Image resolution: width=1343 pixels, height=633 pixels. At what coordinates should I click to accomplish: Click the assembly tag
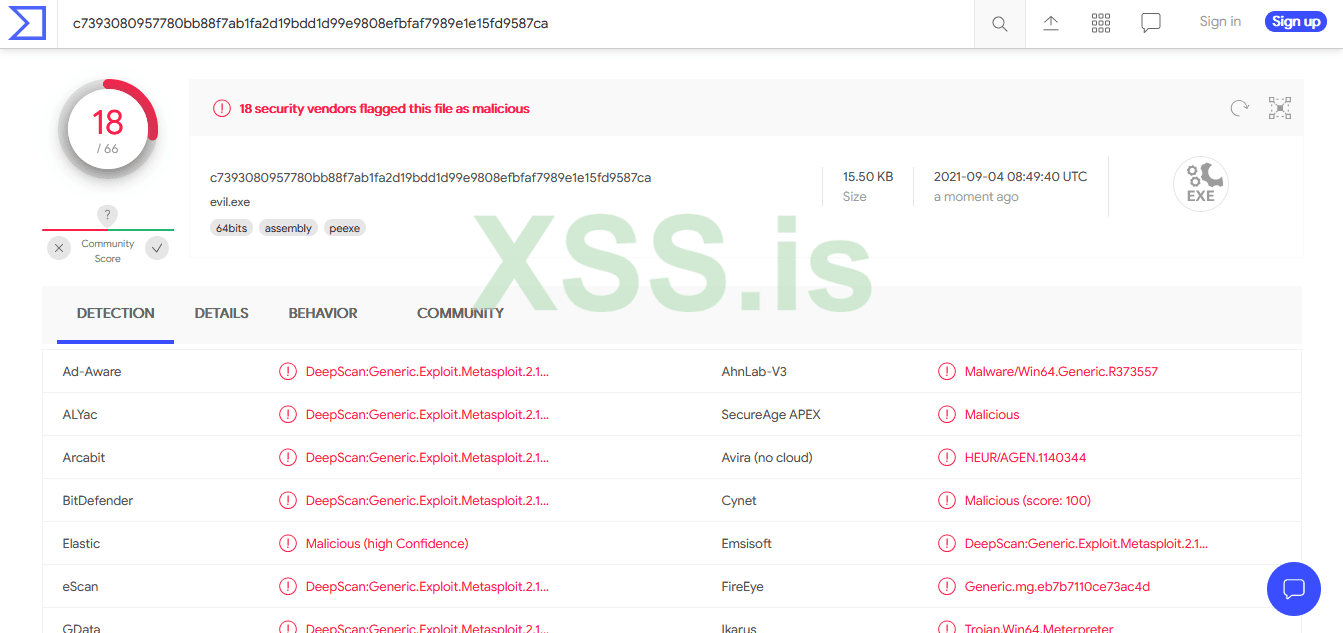coord(288,229)
